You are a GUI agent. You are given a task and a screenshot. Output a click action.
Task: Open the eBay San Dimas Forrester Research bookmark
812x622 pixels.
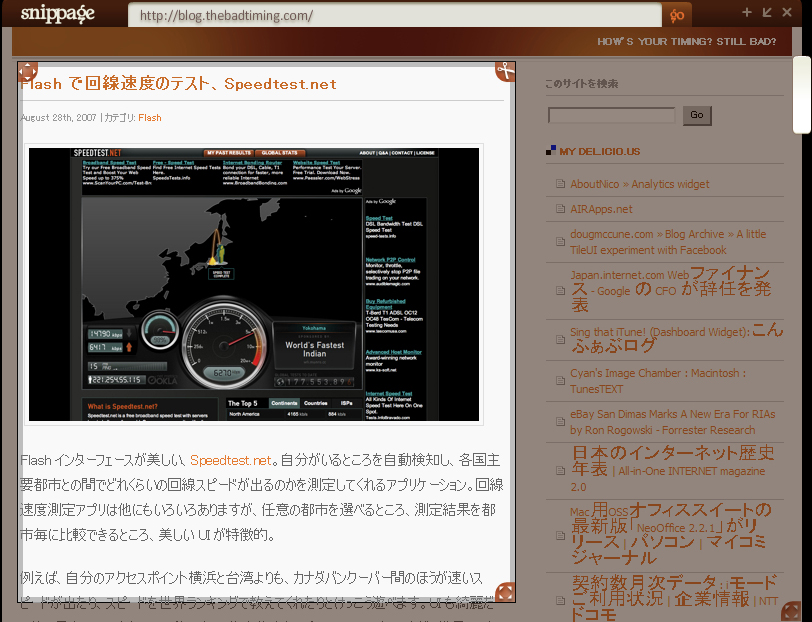point(673,422)
